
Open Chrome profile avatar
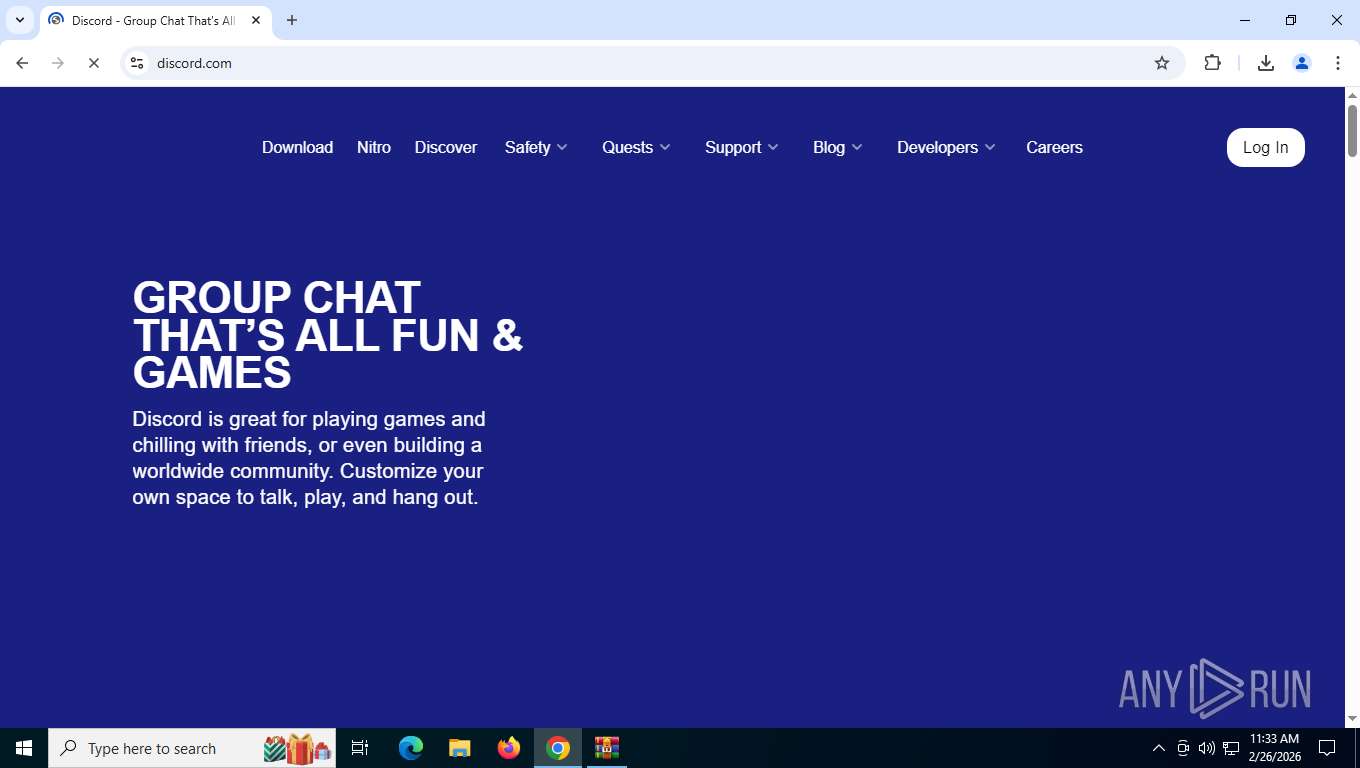point(1301,63)
